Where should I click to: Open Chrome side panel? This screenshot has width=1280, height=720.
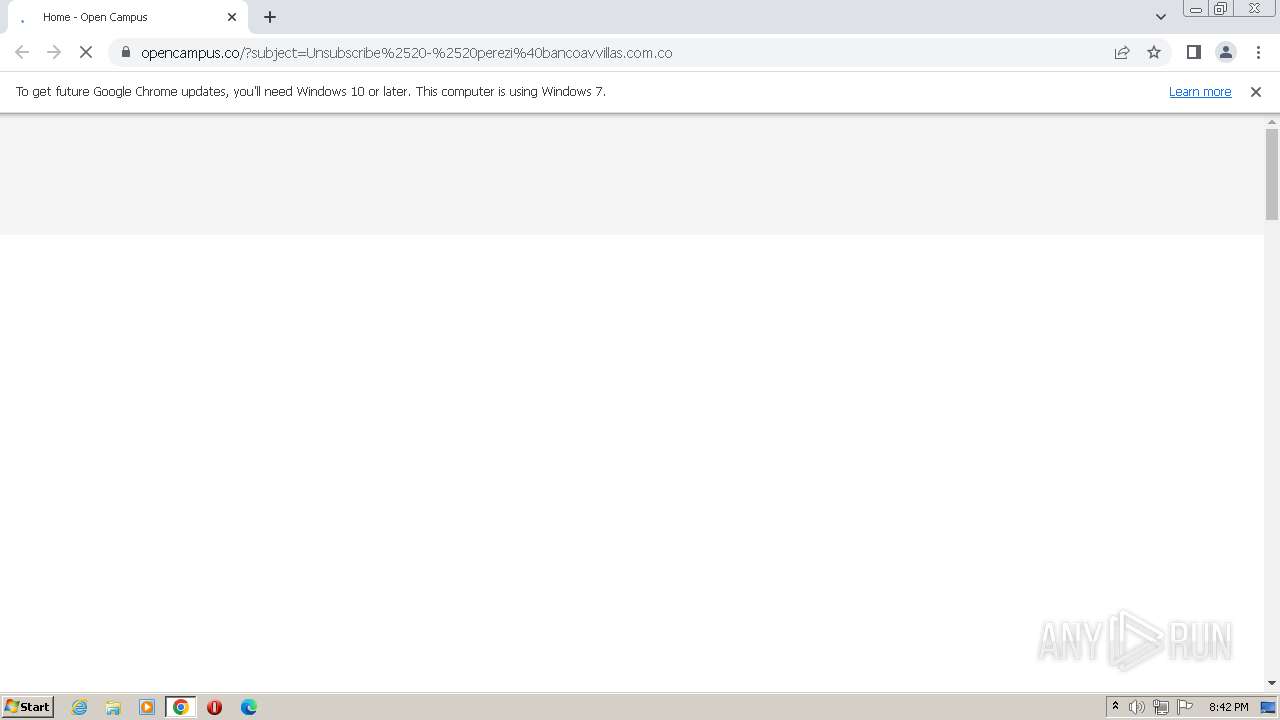(x=1193, y=52)
